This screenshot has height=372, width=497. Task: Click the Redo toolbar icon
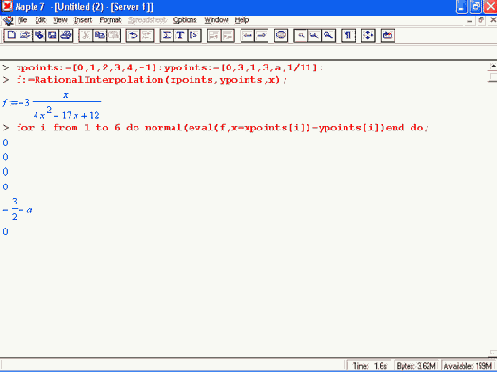(x=147, y=35)
